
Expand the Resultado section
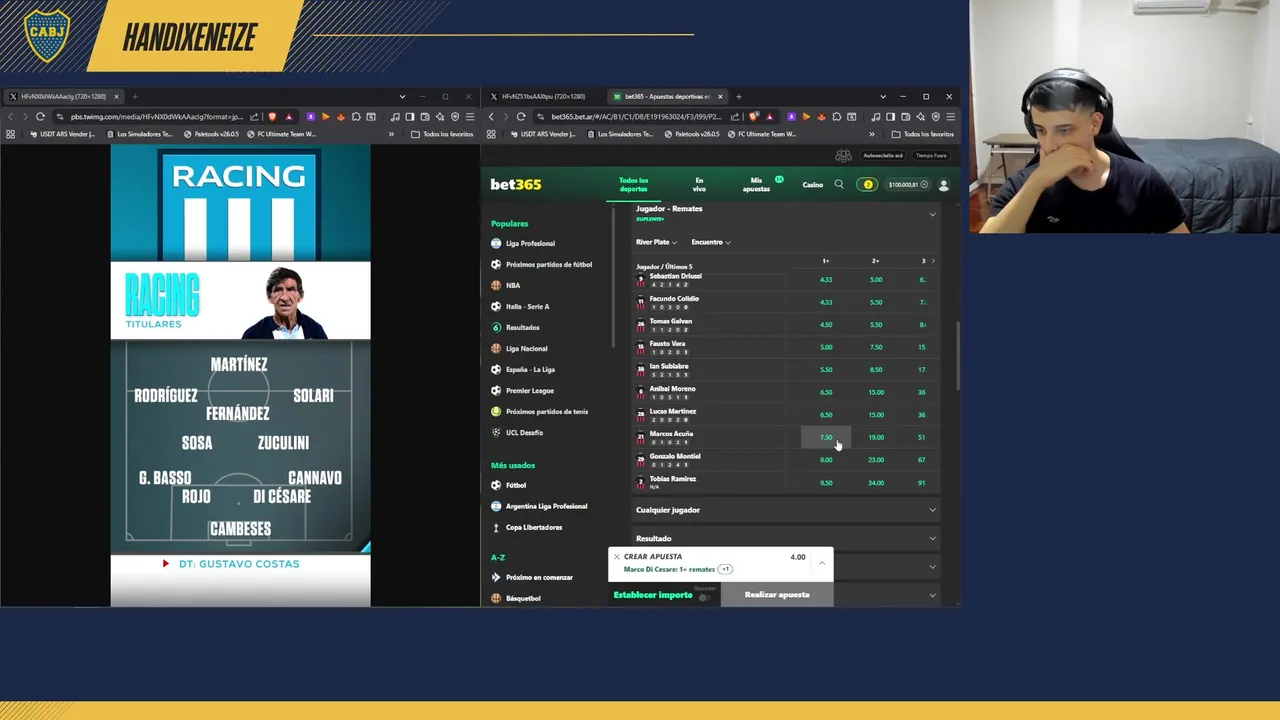(x=785, y=538)
